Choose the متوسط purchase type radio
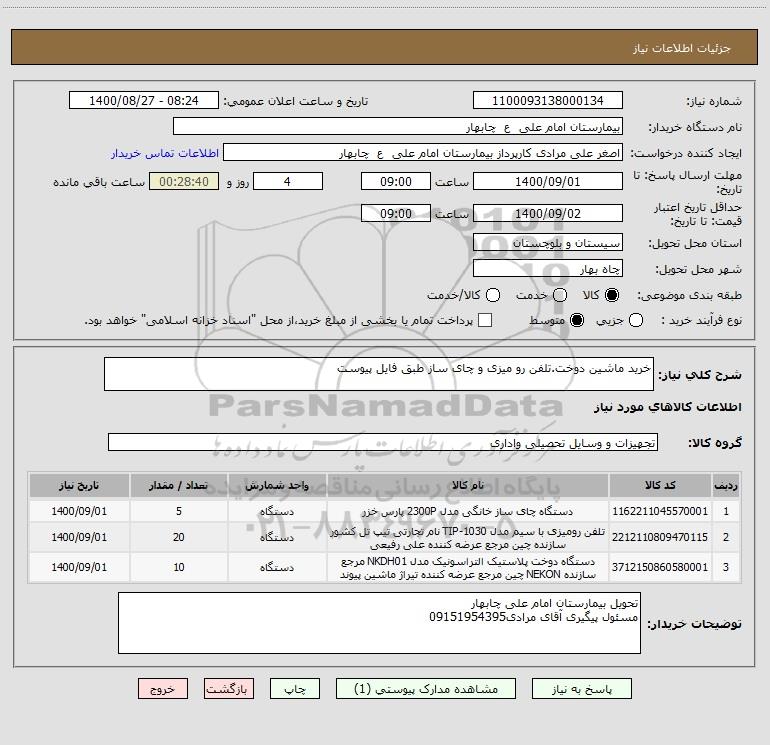 tap(577, 320)
